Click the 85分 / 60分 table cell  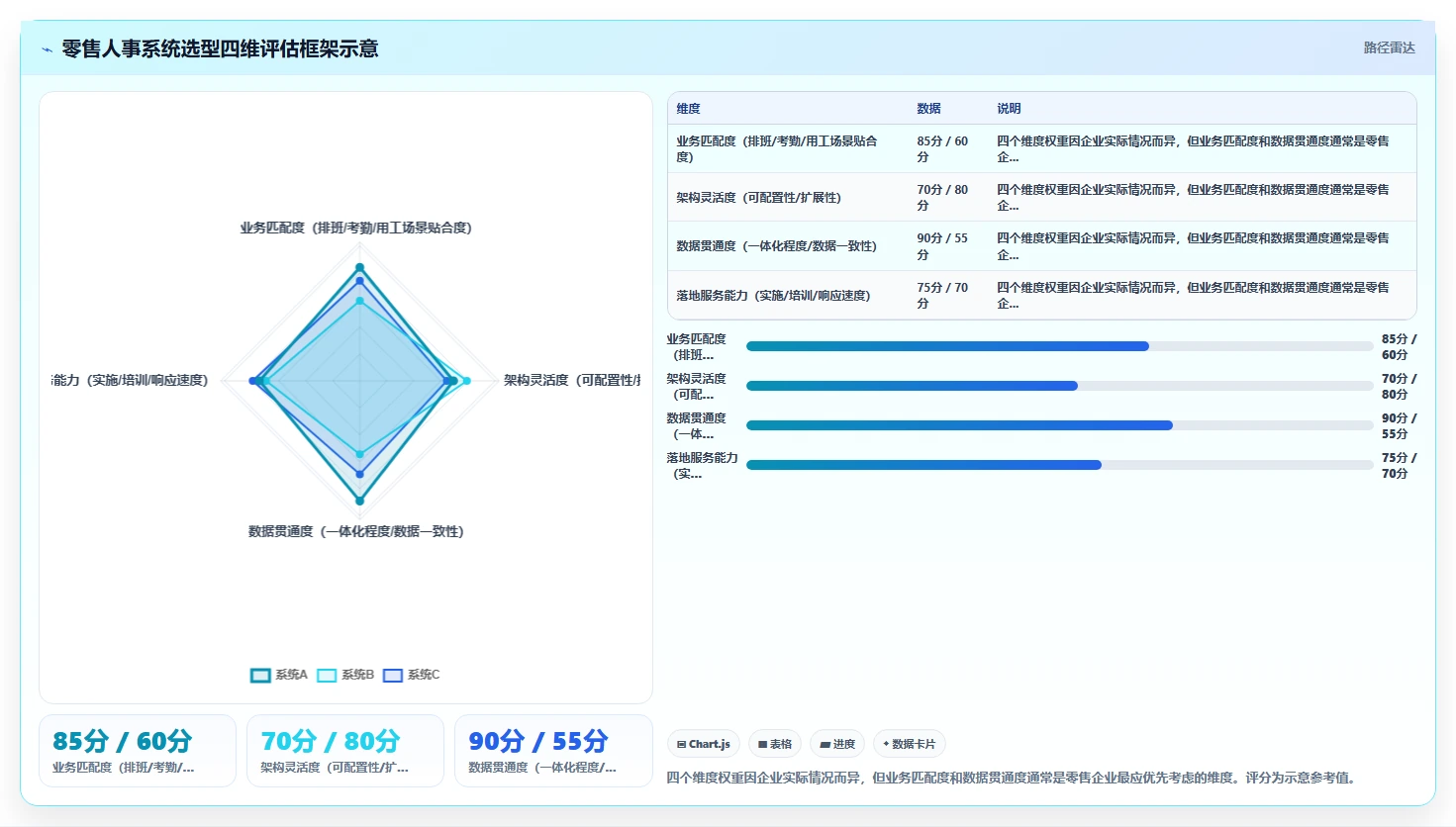click(948, 149)
